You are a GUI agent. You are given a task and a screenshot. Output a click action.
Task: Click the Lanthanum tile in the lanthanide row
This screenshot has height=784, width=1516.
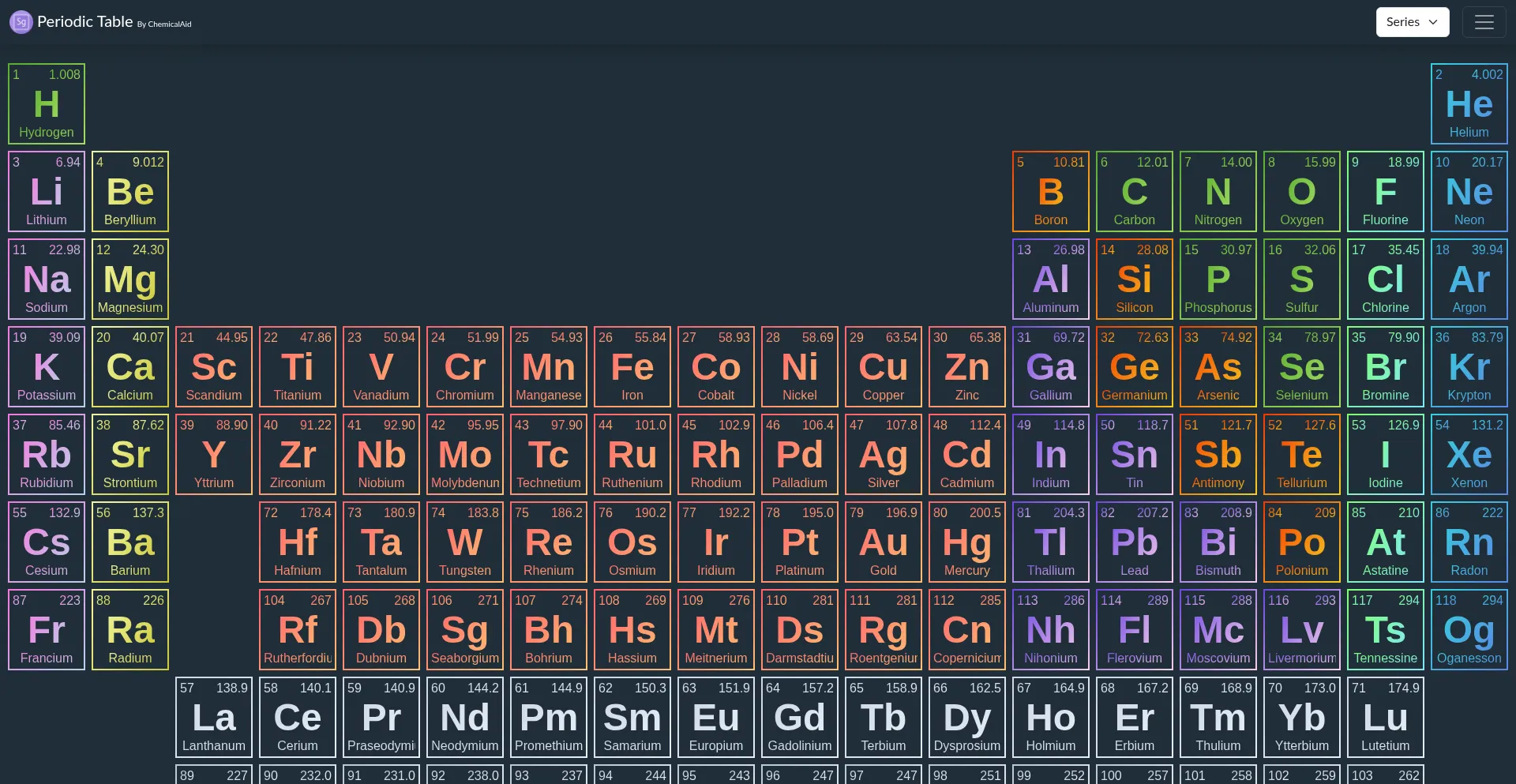213,717
